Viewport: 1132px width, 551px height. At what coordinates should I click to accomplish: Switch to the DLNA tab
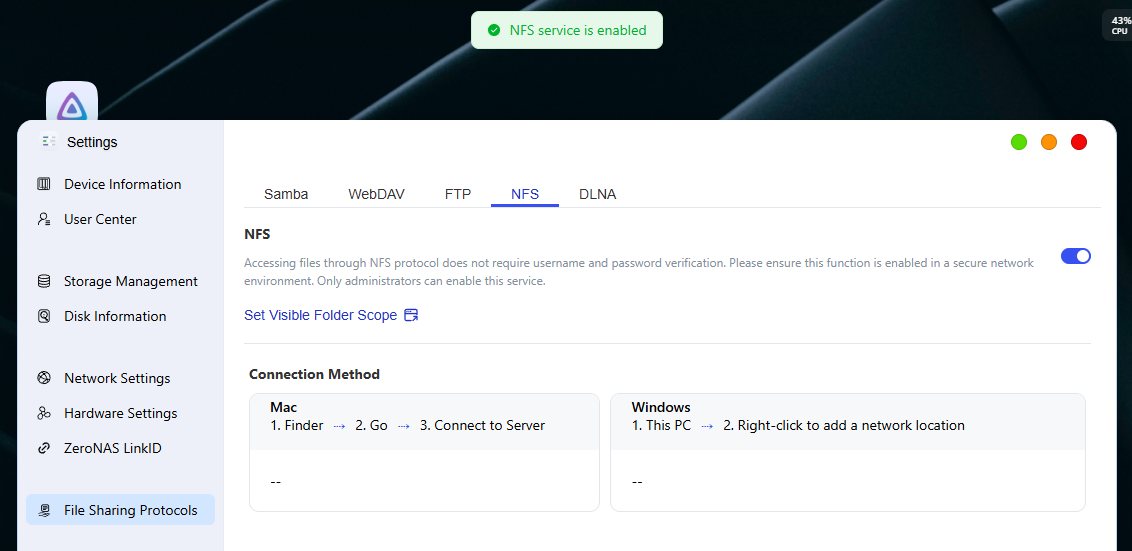pos(598,194)
